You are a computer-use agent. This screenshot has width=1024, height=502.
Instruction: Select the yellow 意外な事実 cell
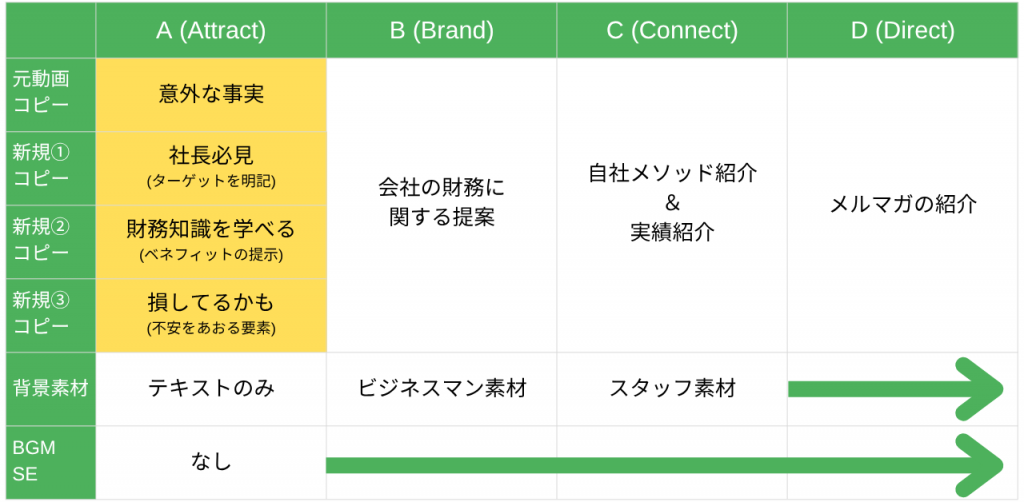tap(211, 95)
